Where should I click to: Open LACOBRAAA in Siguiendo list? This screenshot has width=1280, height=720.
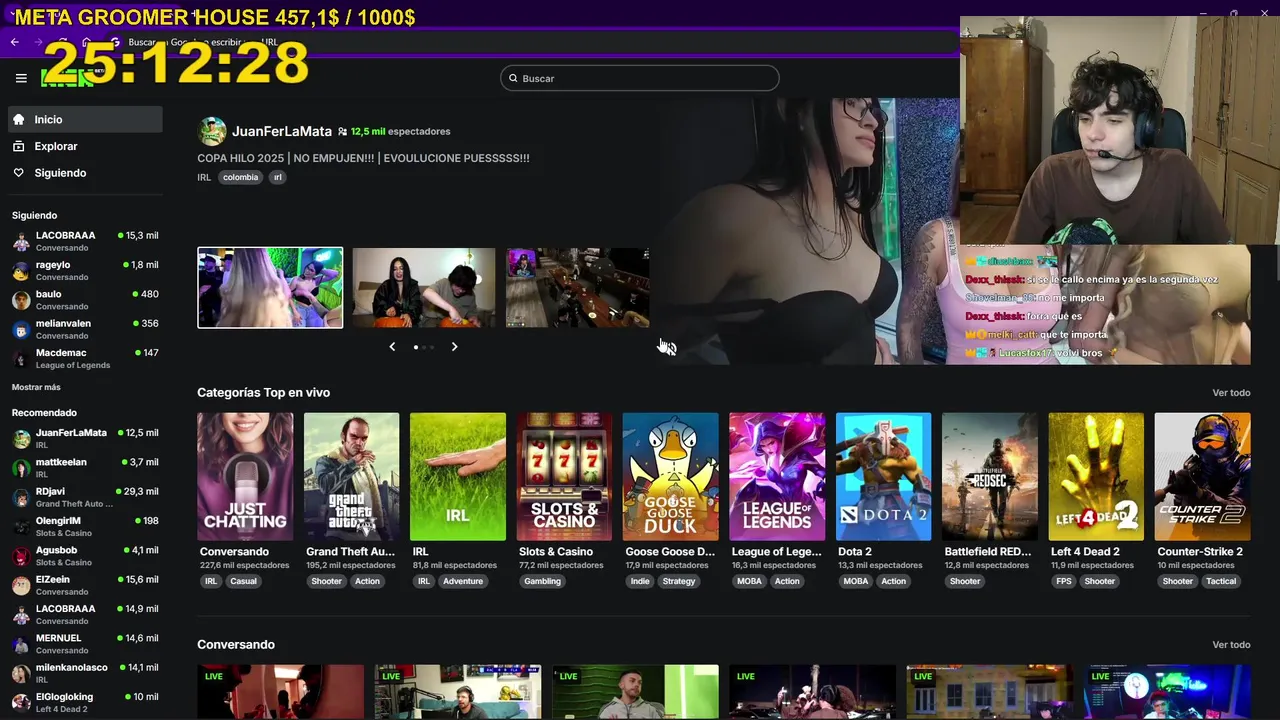click(85, 241)
